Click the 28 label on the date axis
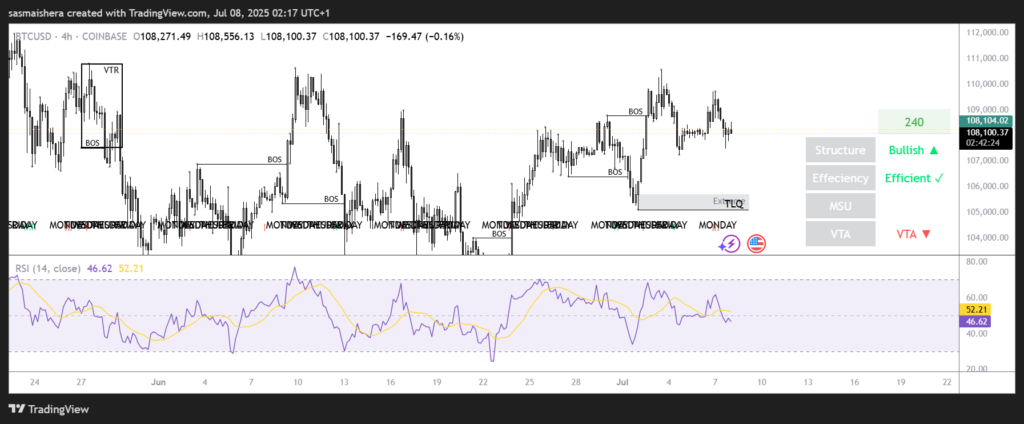The image size is (1024, 424). [x=576, y=382]
